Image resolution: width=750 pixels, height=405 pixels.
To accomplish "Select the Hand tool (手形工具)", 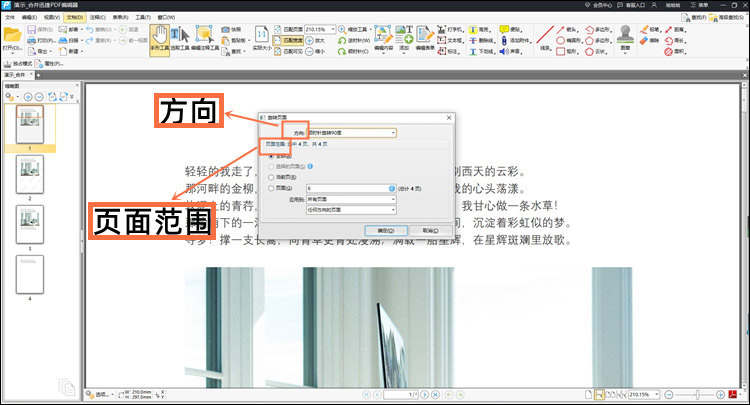I will [159, 39].
